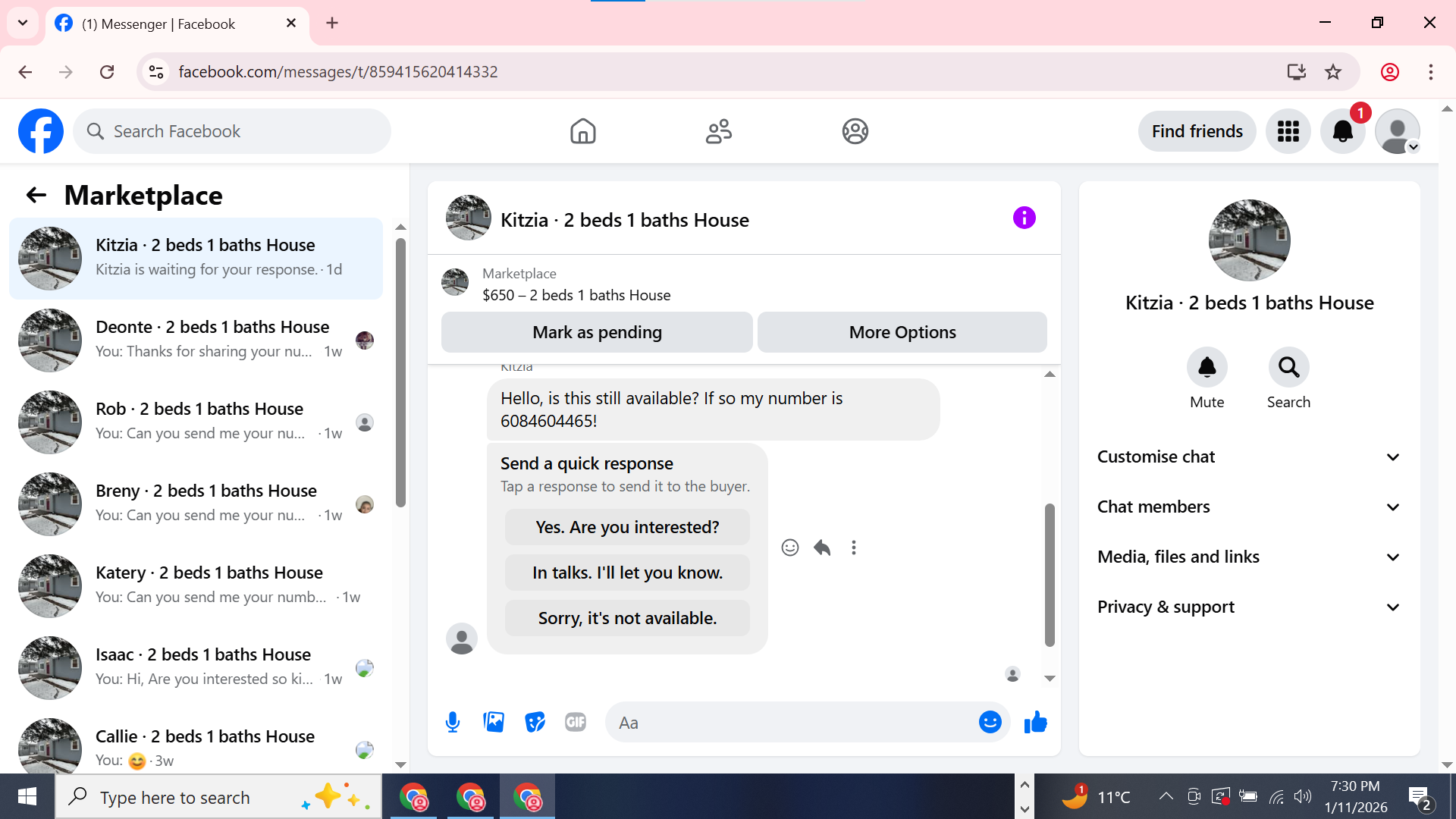This screenshot has height=819, width=1456.
Task: Open the emoji picker in message box
Action: point(990,722)
